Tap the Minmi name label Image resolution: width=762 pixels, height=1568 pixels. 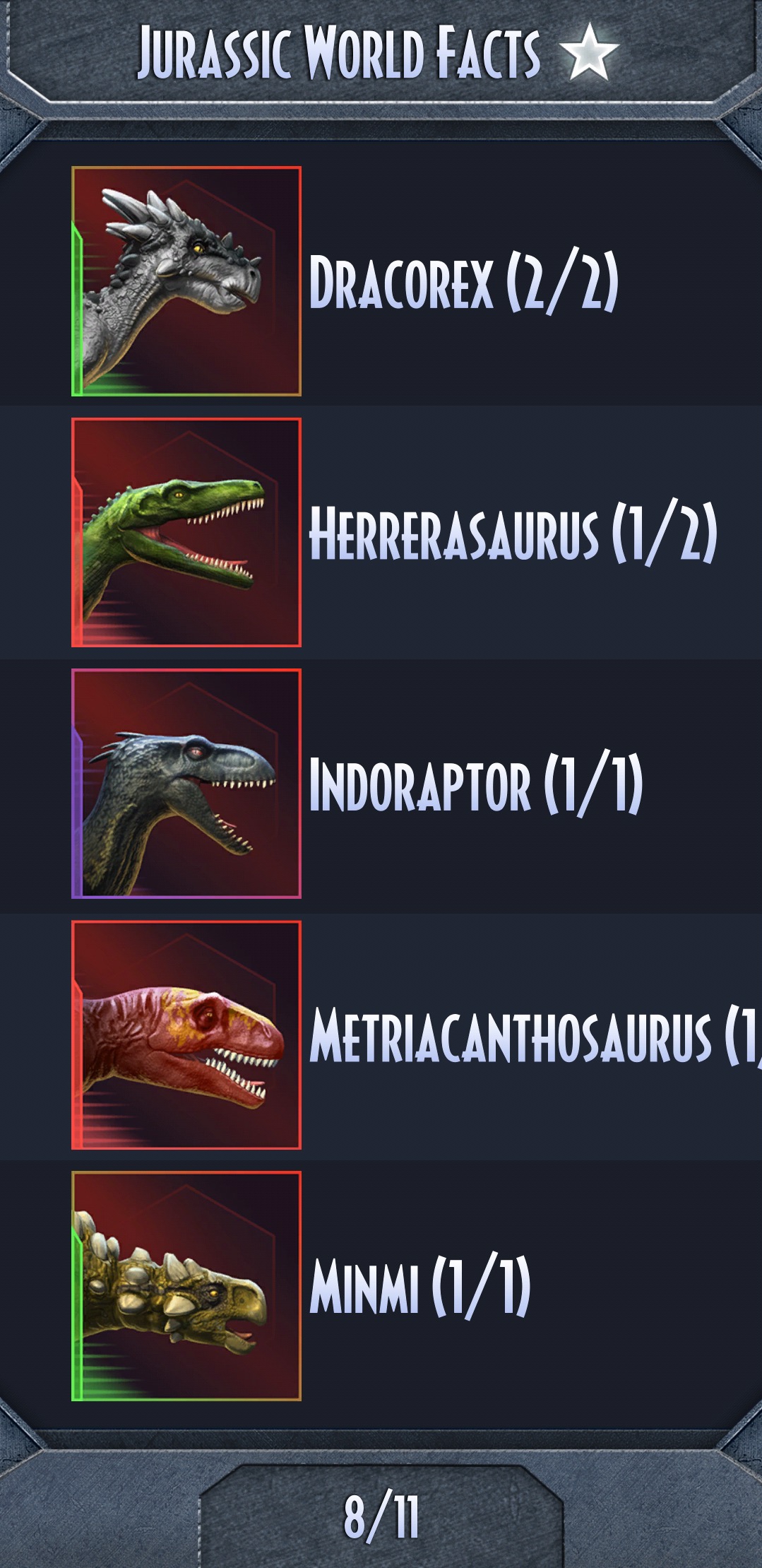(x=364, y=1286)
